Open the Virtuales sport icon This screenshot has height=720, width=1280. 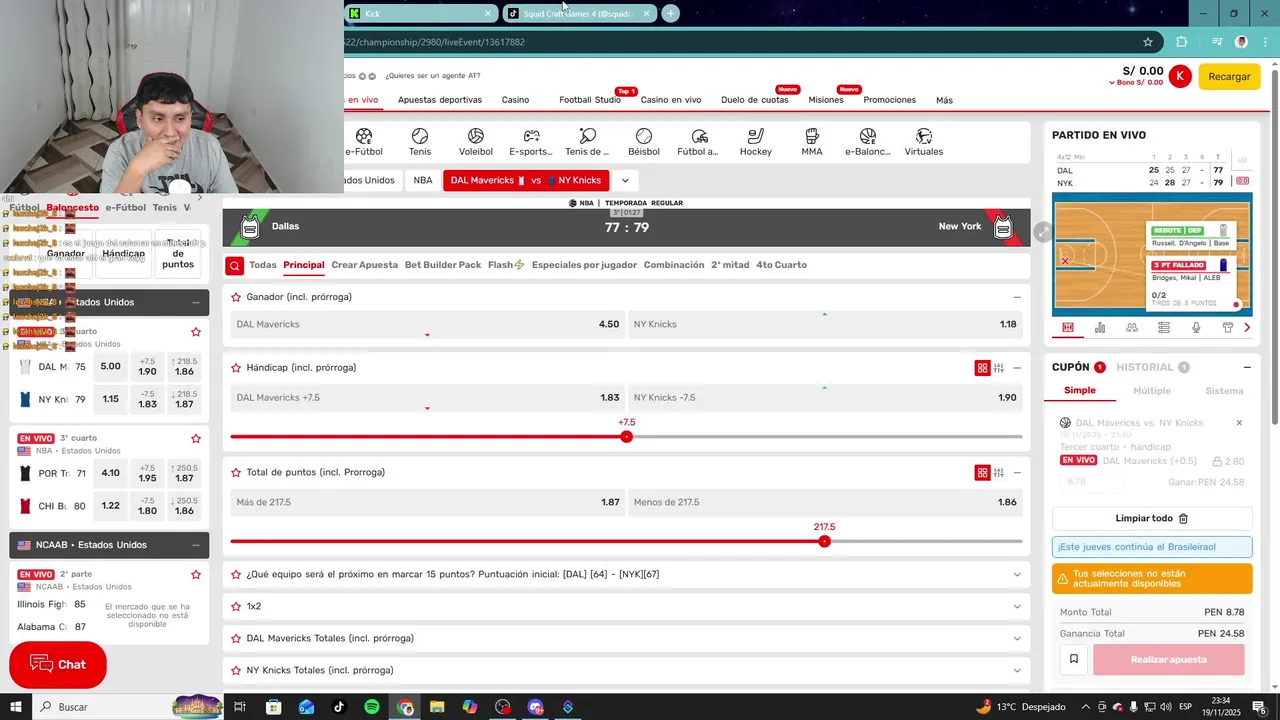pyautogui.click(x=924, y=135)
